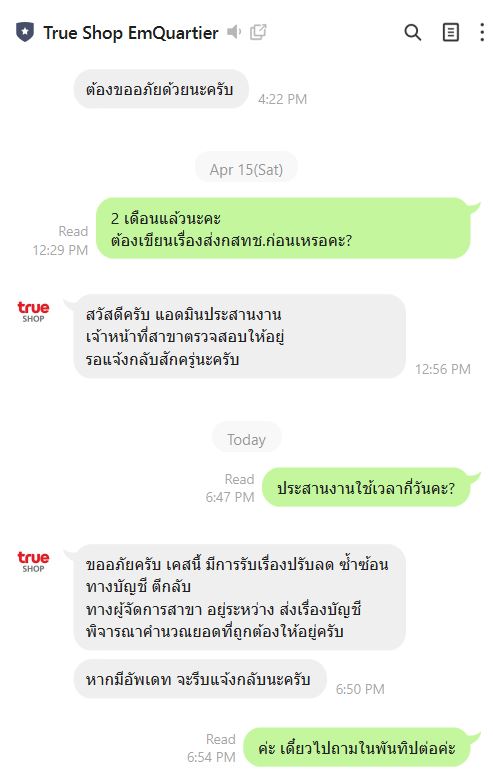
Task: Select the Apr 15(Sat) date separator
Action: (246, 170)
